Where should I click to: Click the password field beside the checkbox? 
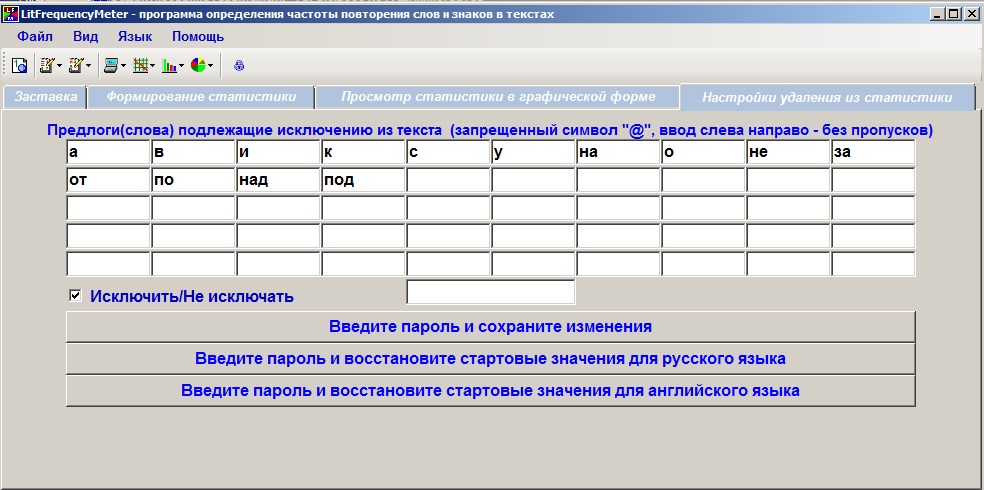pos(491,292)
